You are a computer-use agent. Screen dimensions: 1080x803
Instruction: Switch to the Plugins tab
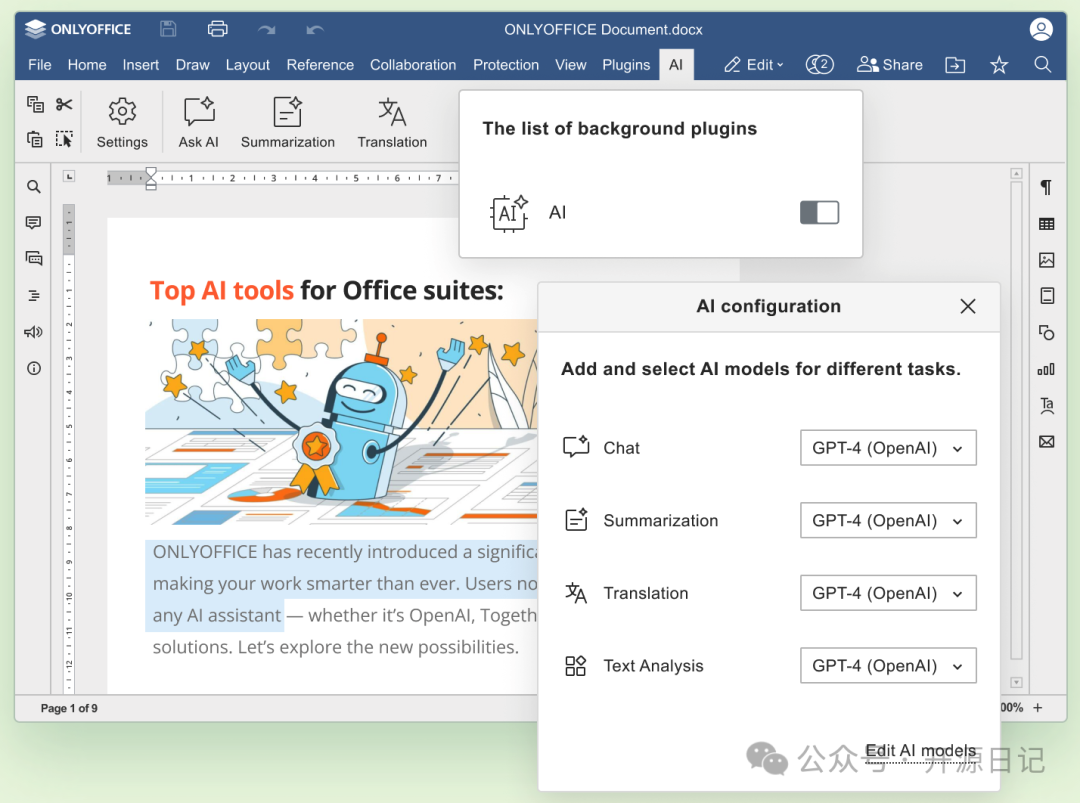[626, 65]
